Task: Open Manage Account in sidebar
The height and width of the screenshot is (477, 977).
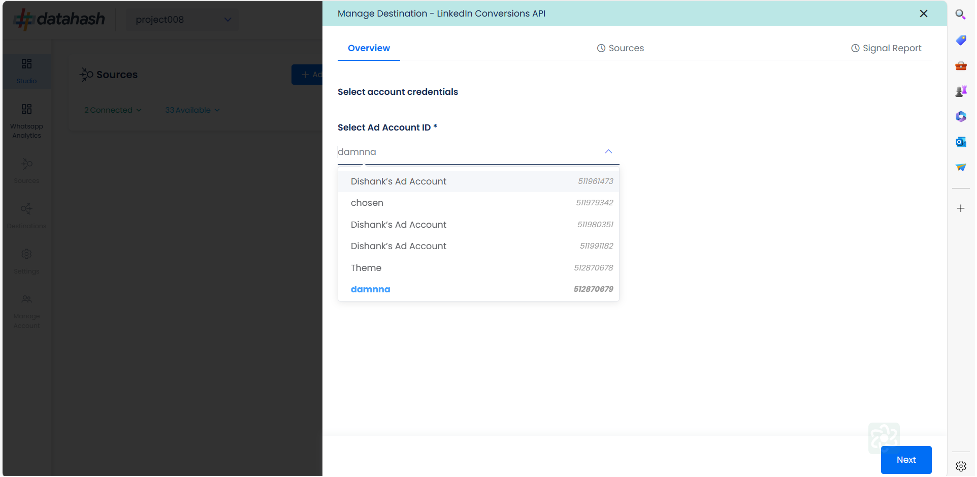Action: click(x=27, y=311)
